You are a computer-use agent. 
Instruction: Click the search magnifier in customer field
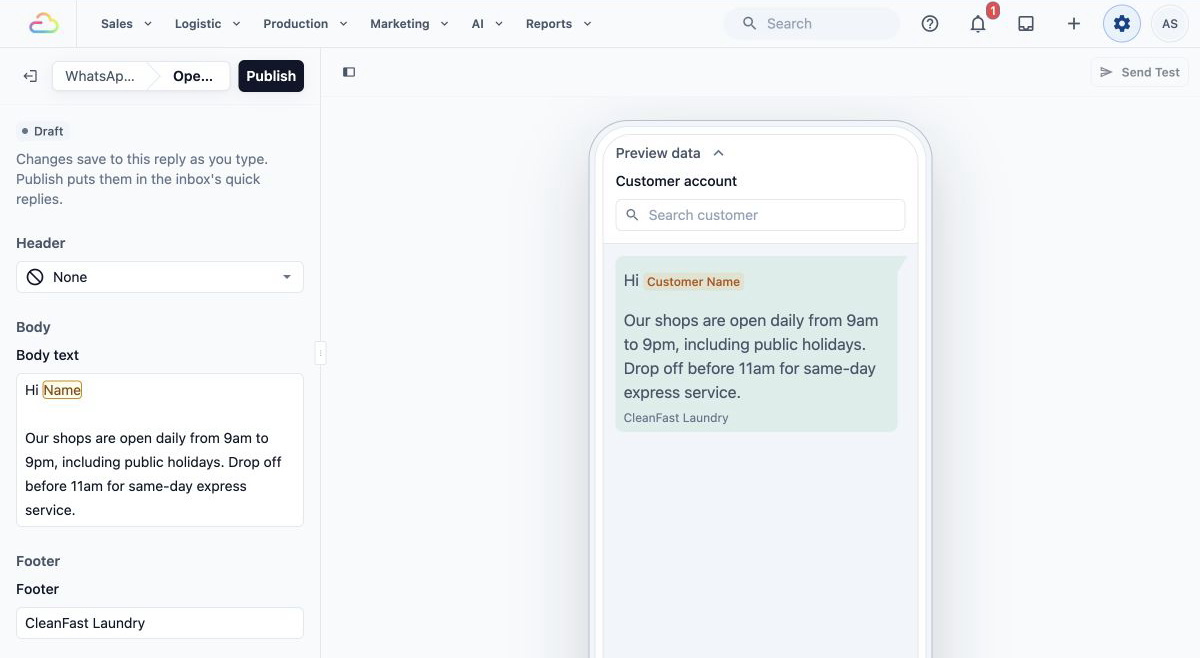[x=633, y=215]
